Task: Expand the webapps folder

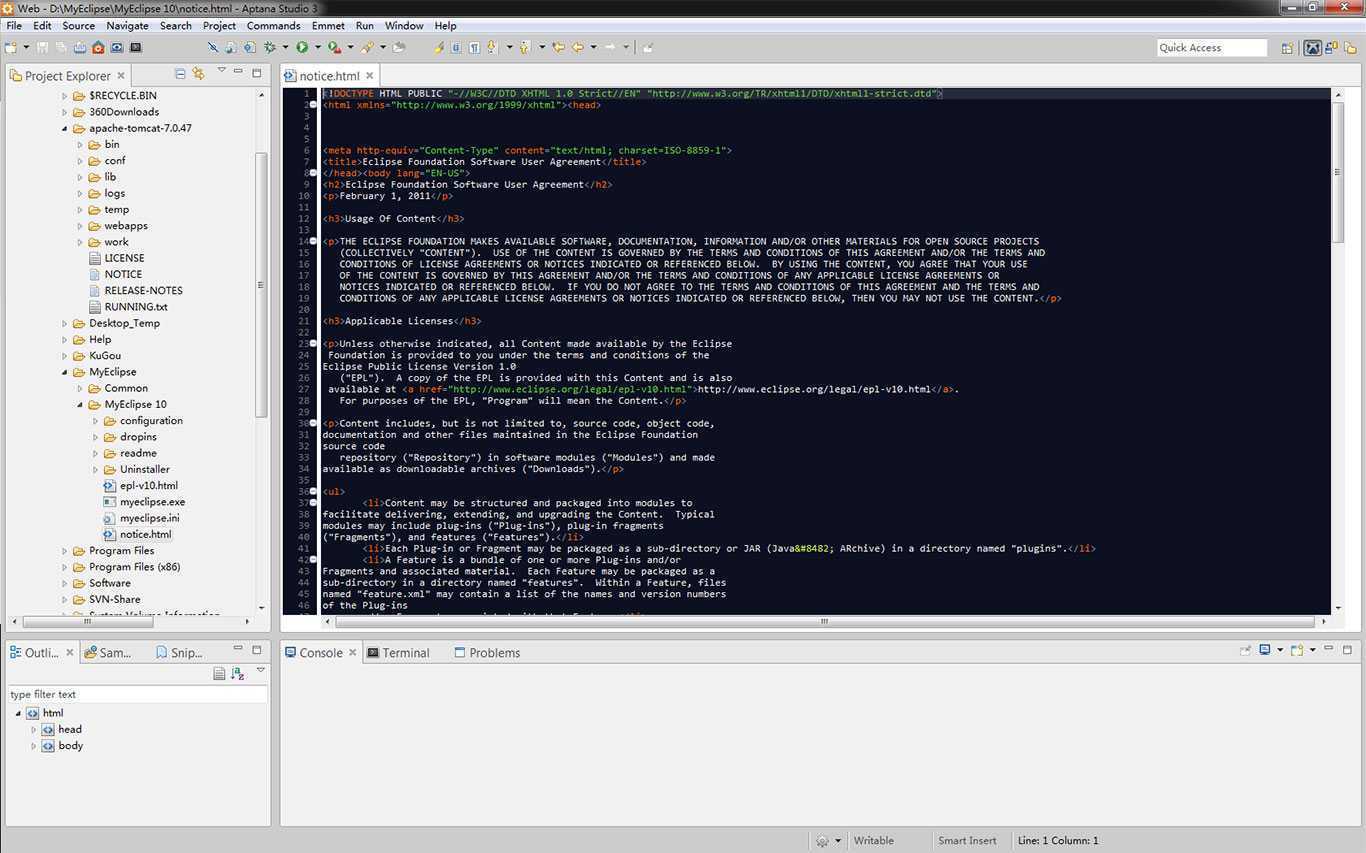Action: tap(81, 226)
